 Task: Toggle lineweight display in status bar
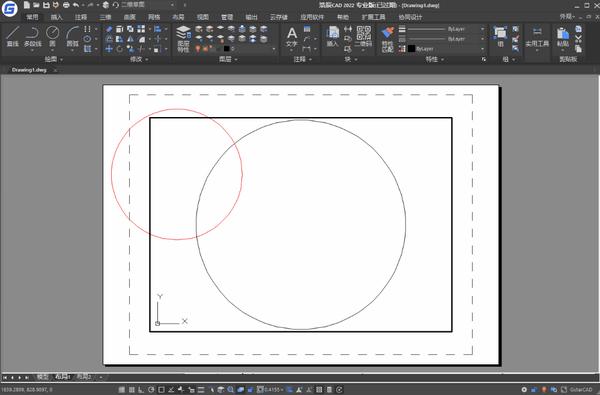201,390
